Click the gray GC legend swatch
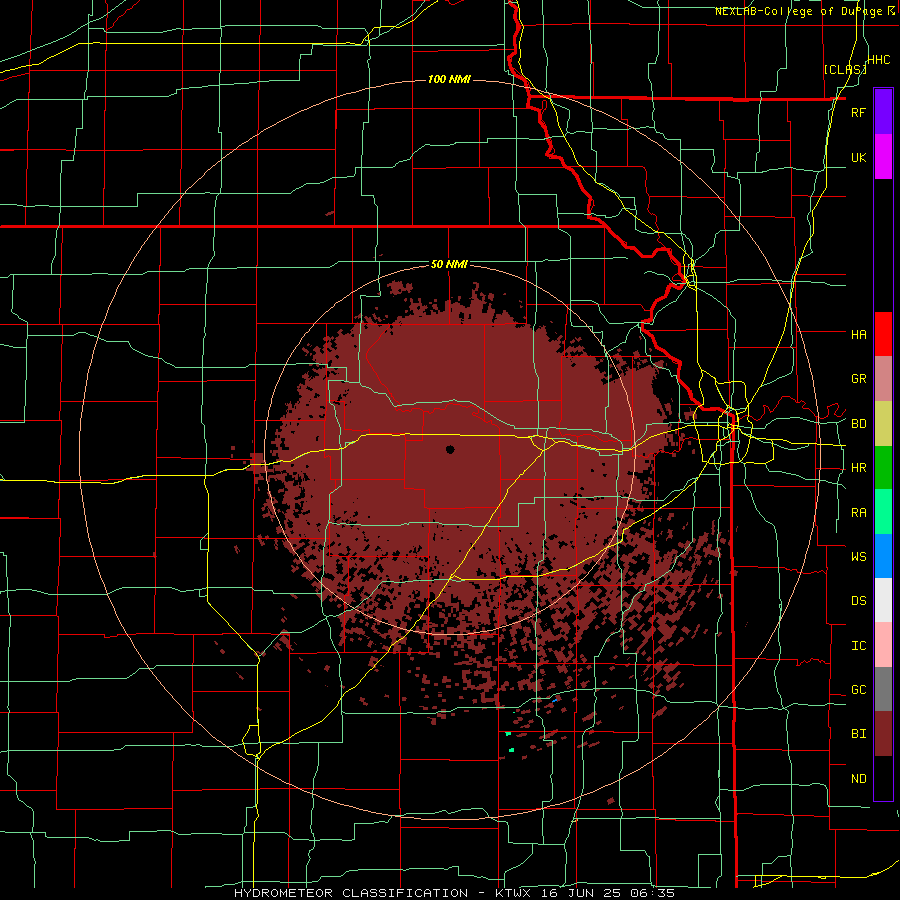Screen dimensions: 900x900 pos(883,689)
